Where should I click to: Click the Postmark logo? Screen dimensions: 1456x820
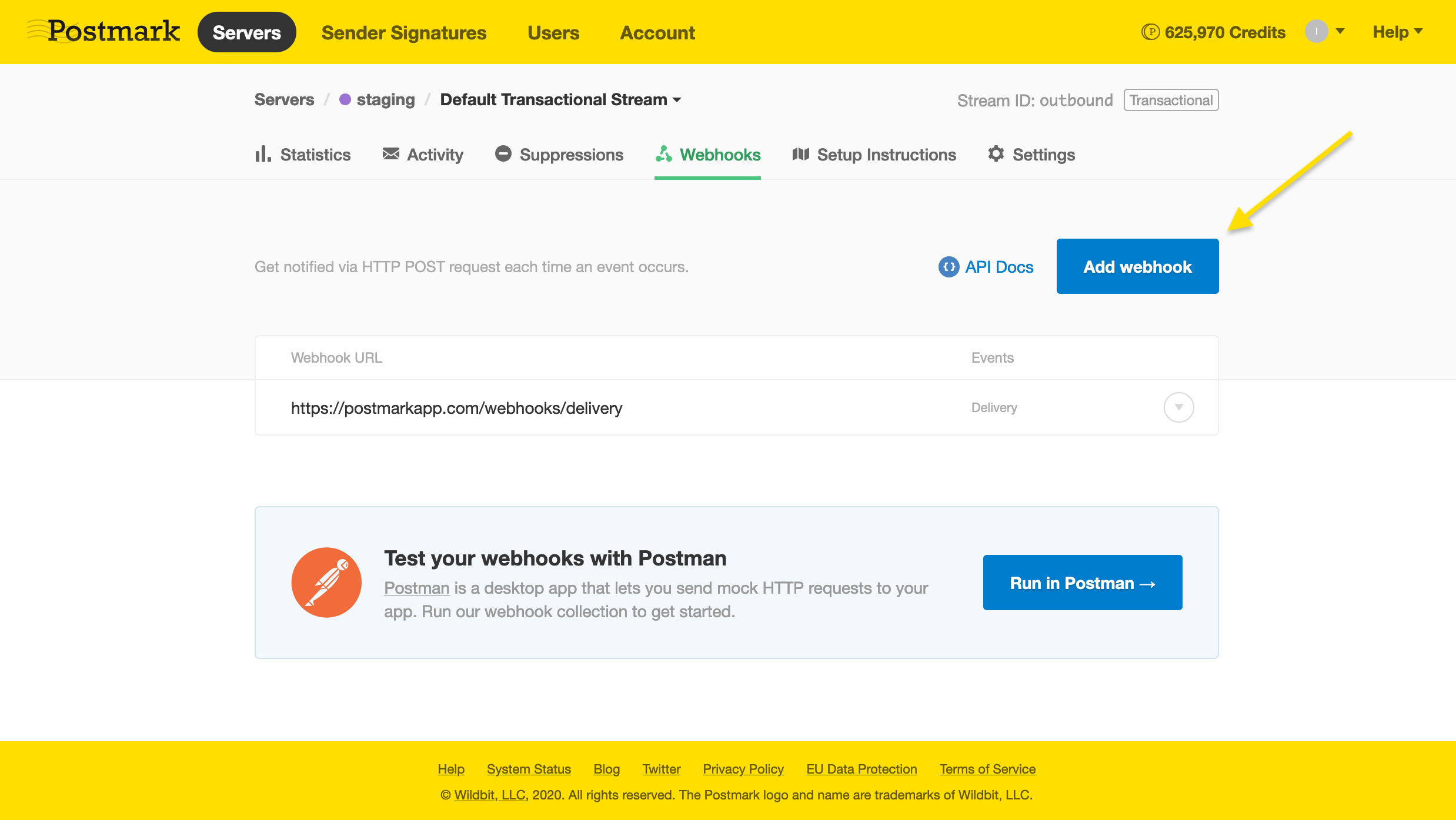[x=103, y=31]
